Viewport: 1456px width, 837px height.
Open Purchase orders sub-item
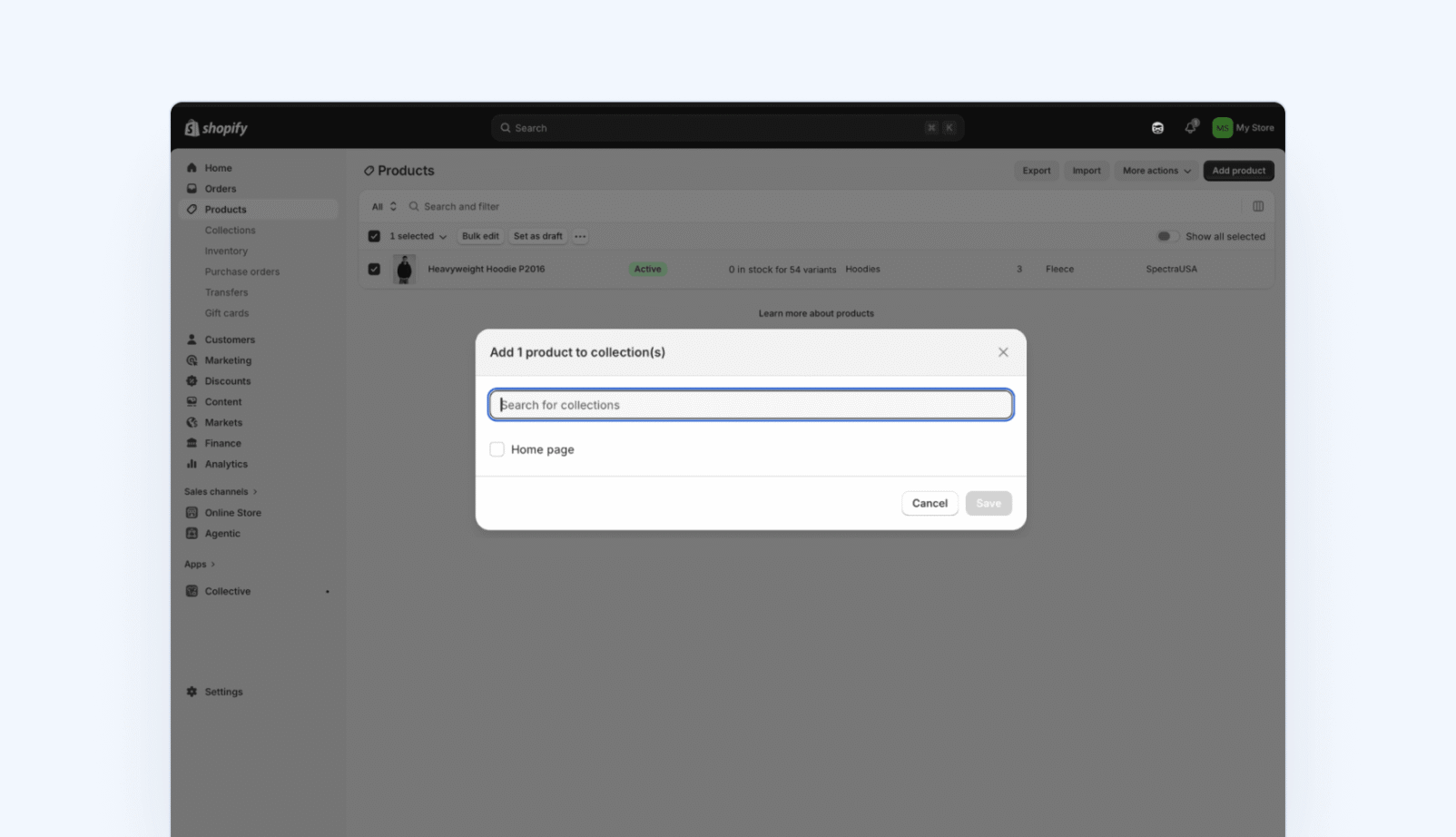[x=241, y=271]
